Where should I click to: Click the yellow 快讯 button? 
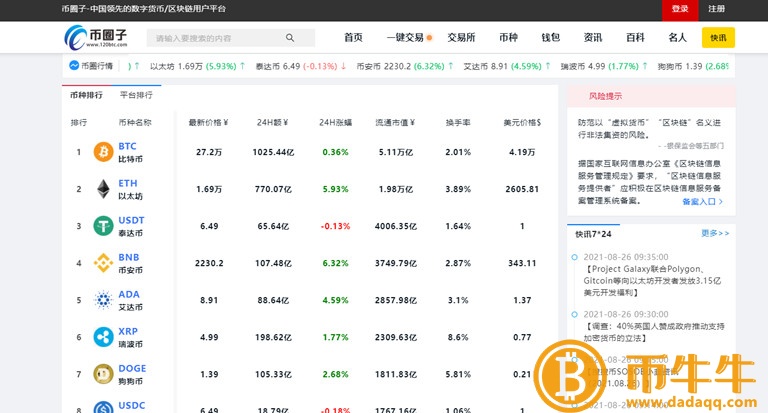718,38
